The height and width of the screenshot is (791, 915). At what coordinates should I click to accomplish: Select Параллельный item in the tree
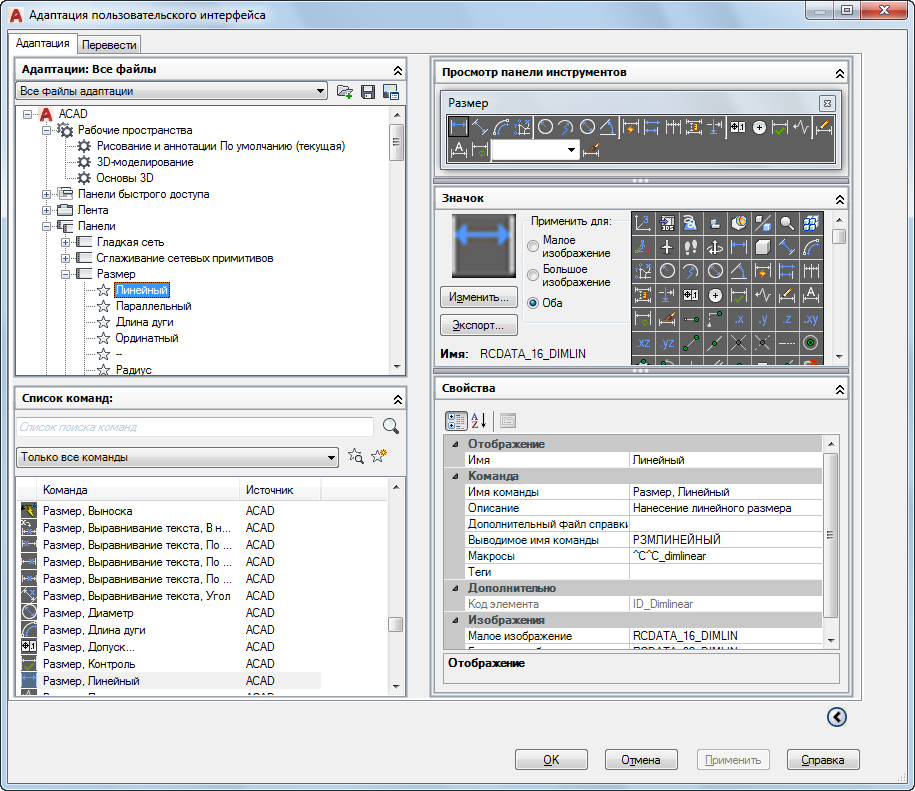[x=153, y=306]
